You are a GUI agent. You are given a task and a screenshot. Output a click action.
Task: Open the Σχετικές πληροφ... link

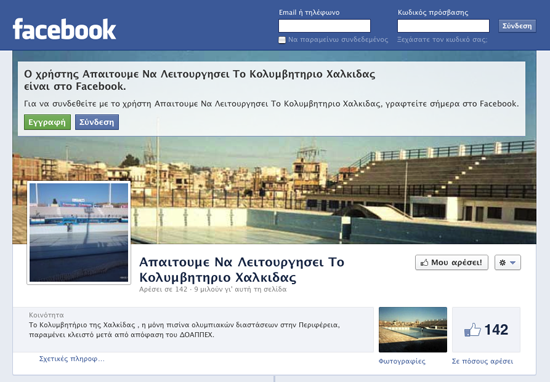[x=72, y=359]
